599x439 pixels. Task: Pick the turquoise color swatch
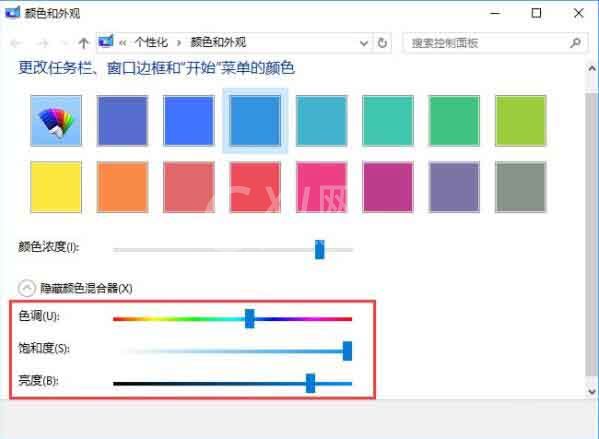pyautogui.click(x=388, y=121)
